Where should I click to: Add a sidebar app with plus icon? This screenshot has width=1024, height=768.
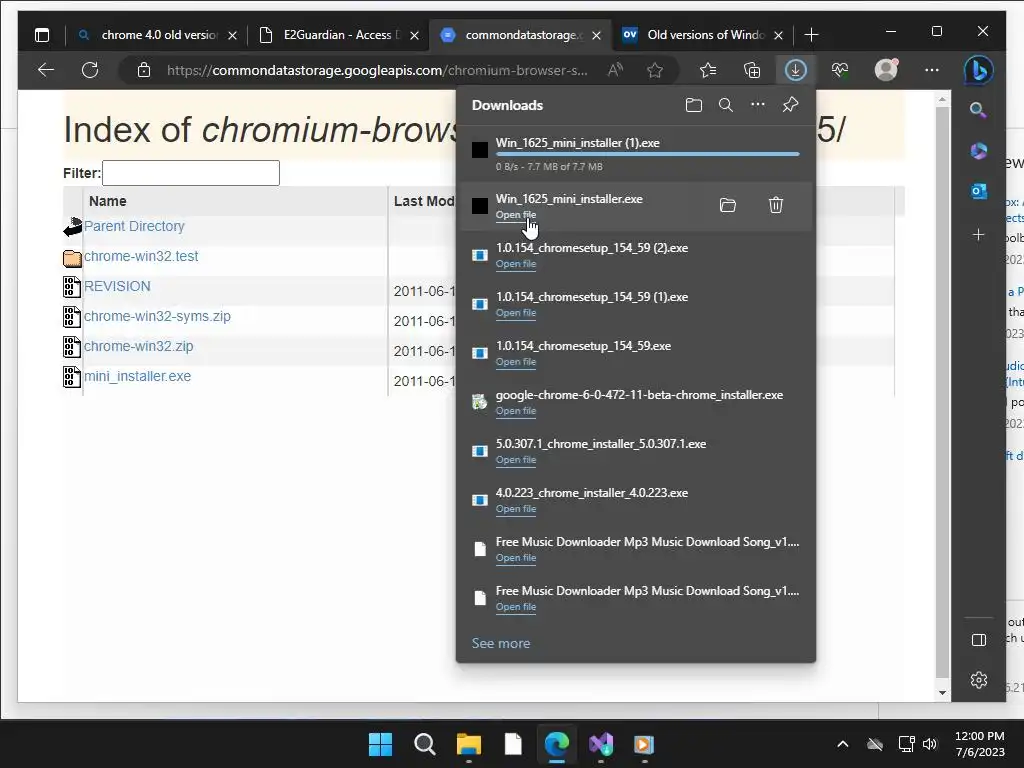click(x=978, y=234)
